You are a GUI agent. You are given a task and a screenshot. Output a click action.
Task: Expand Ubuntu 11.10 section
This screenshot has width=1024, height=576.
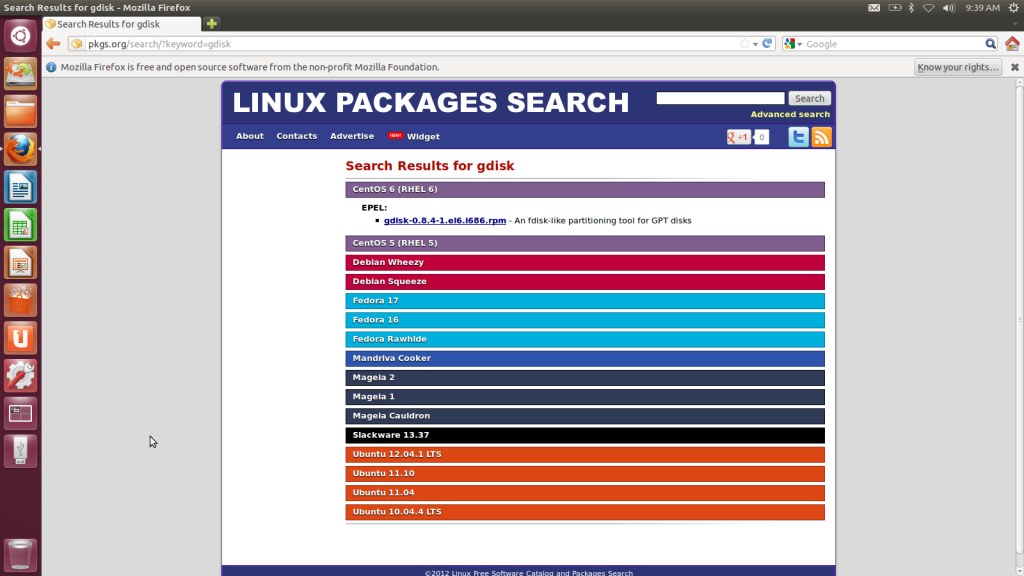[x=585, y=473]
